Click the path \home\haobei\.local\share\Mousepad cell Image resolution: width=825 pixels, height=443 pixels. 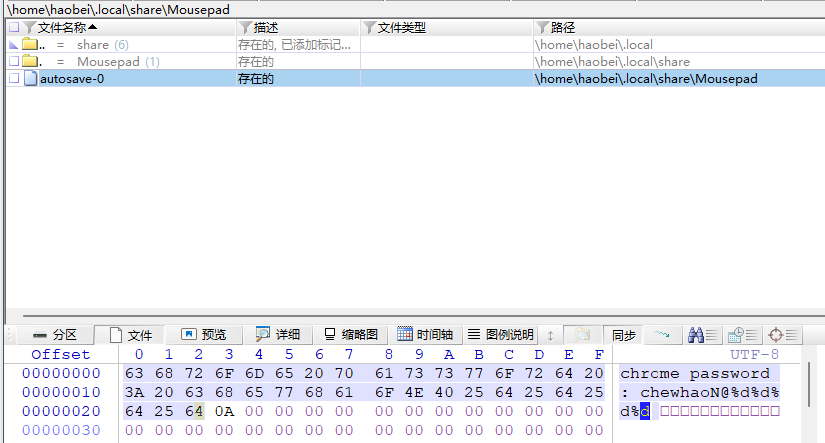tap(646, 78)
